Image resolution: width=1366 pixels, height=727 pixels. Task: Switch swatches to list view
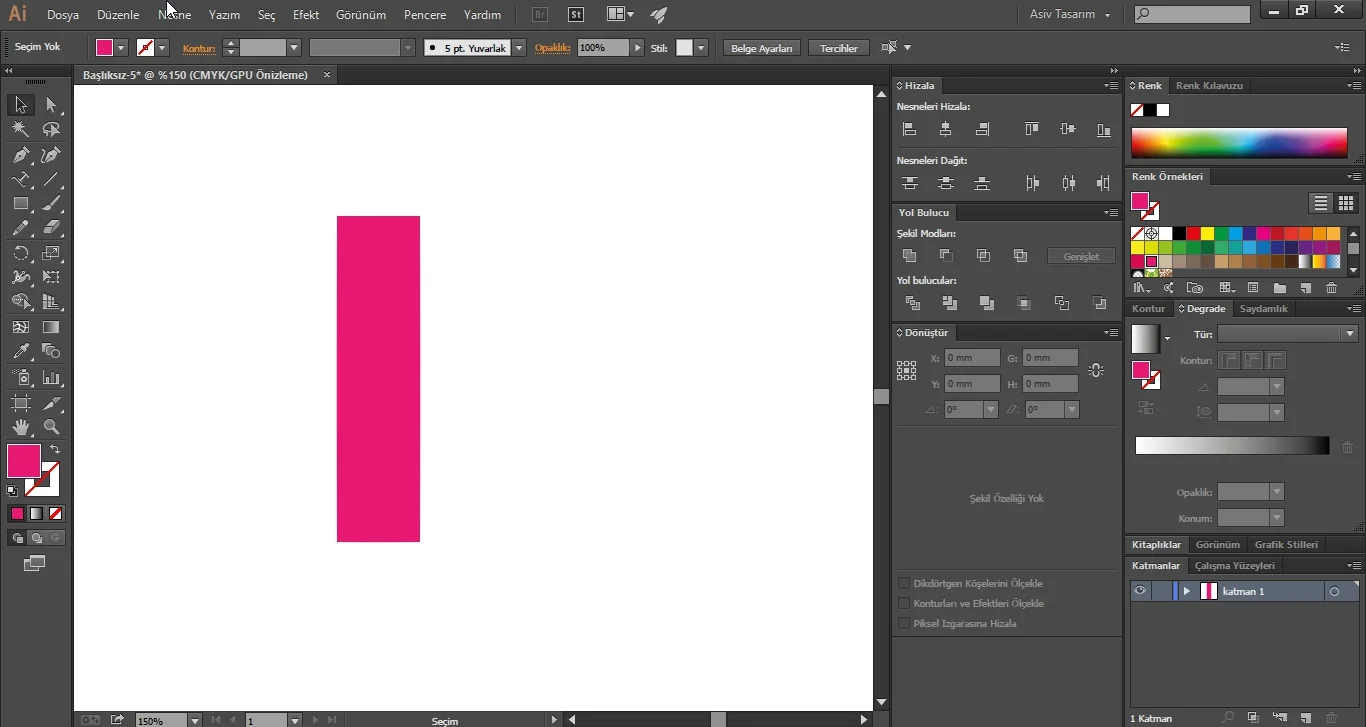click(1321, 203)
